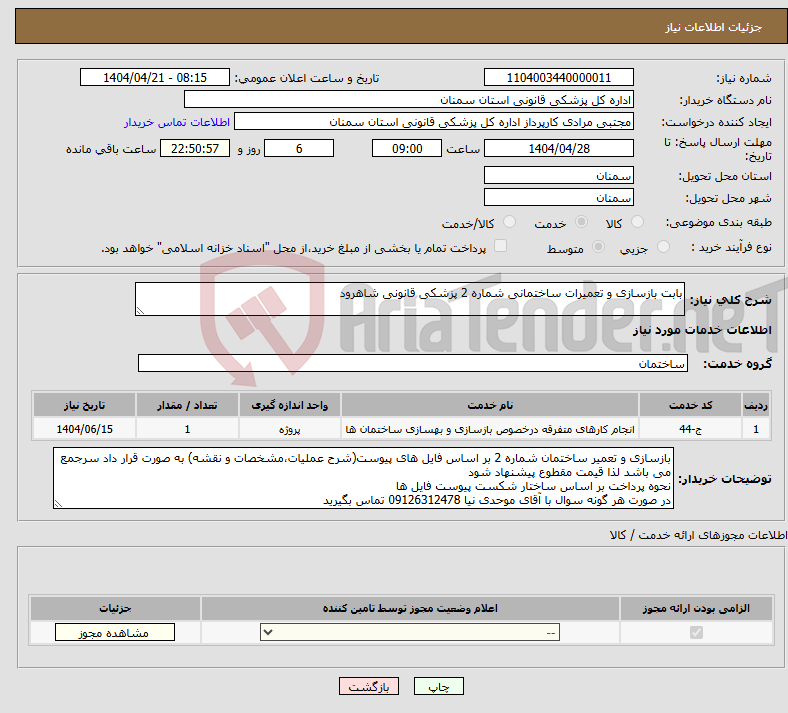Click the نوع فرآیند خرید label
This screenshot has width=788, height=713.
731,247
